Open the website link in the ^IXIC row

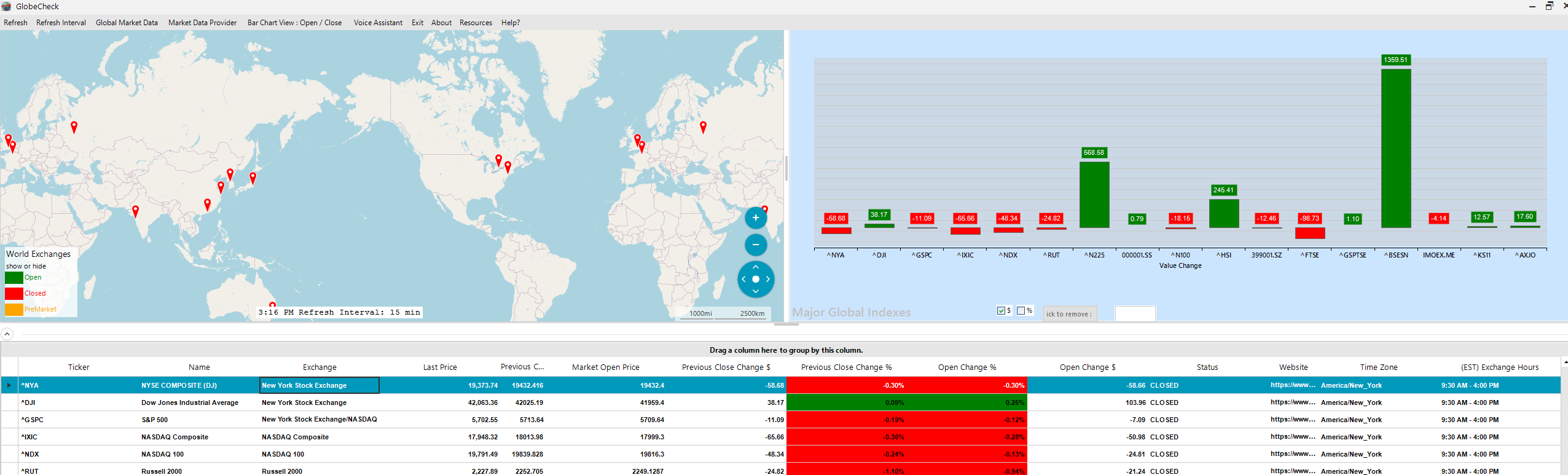tap(1293, 437)
